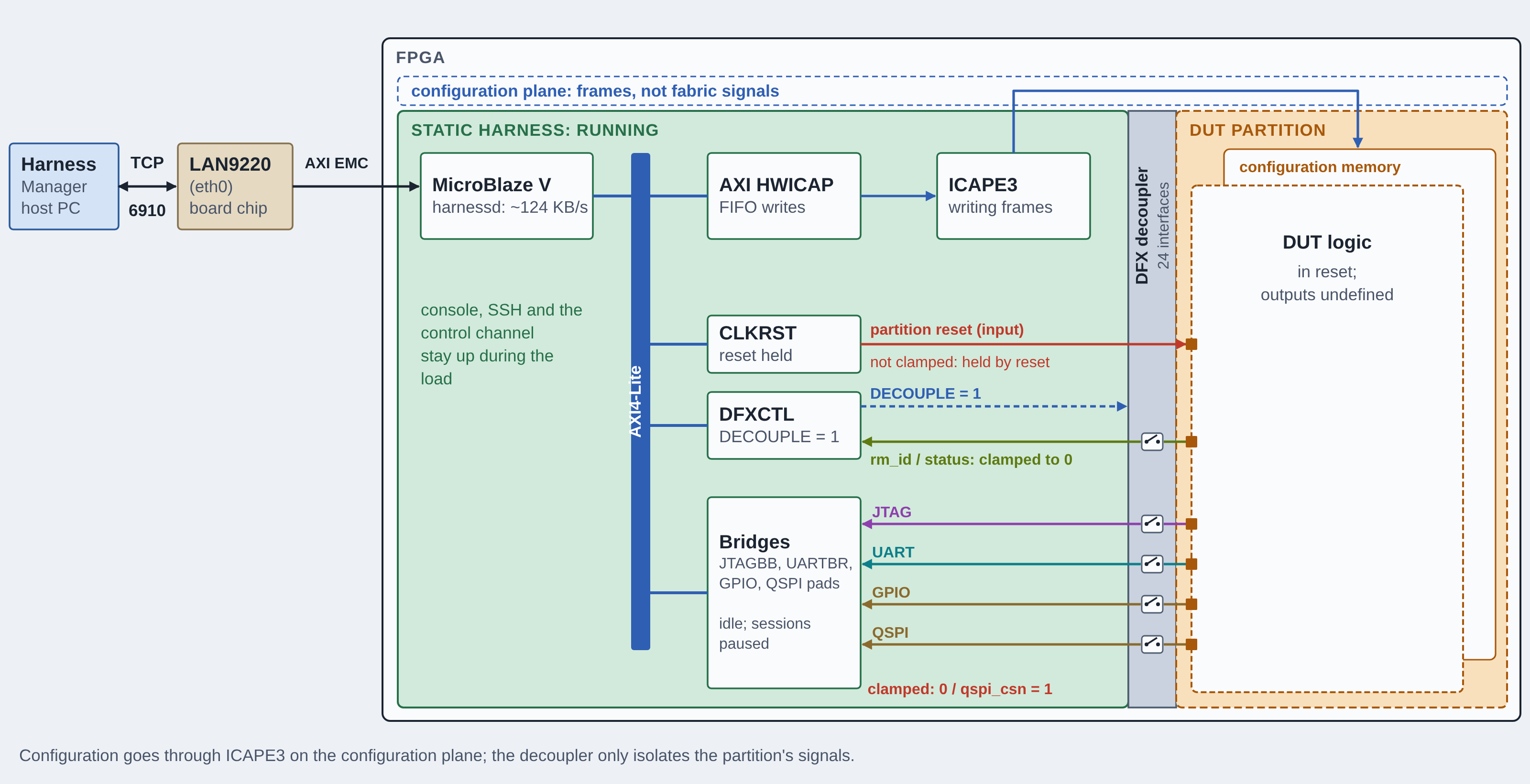Click the 'partition reset (input)' label
Viewport: 1530px width, 784px height.
(x=947, y=330)
